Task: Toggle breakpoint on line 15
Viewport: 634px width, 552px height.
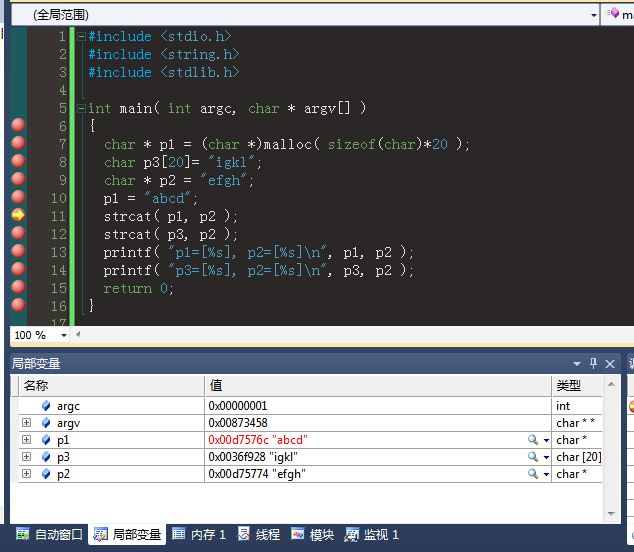Action: pos(18,287)
